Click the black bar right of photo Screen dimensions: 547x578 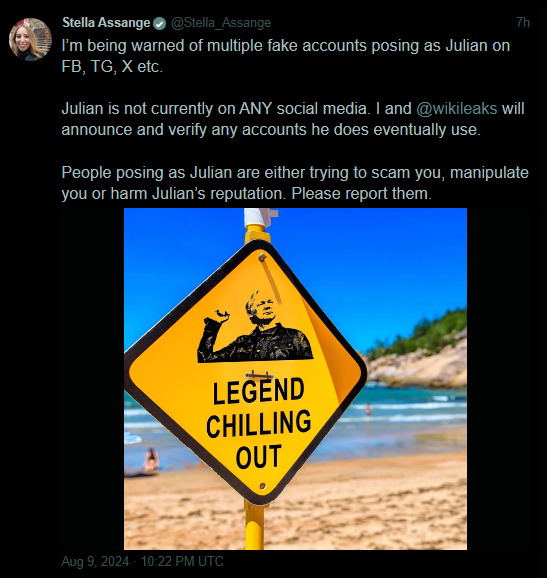[498, 379]
